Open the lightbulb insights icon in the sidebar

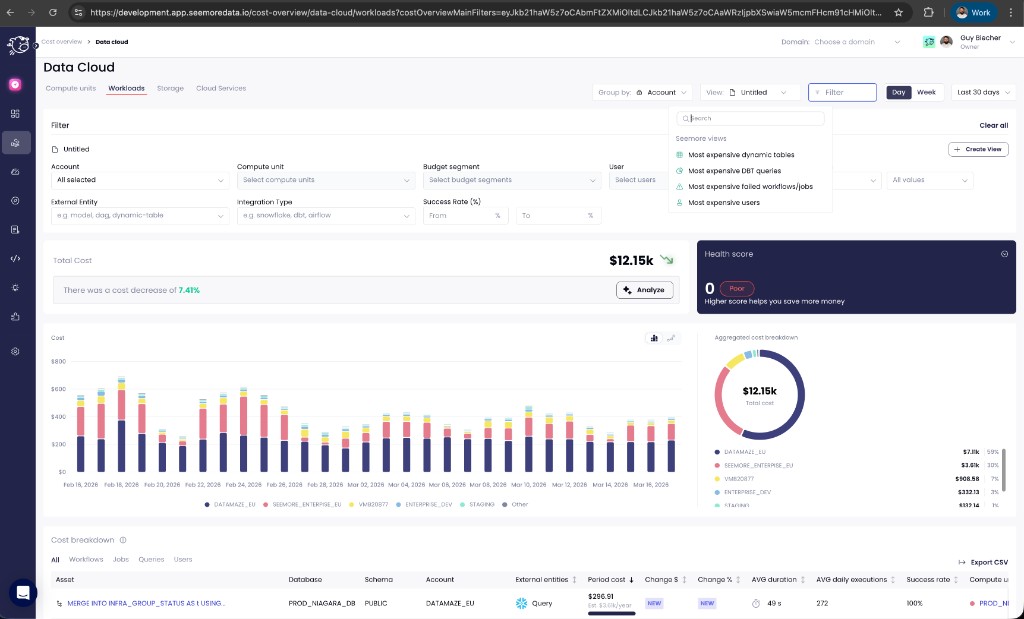(15, 287)
